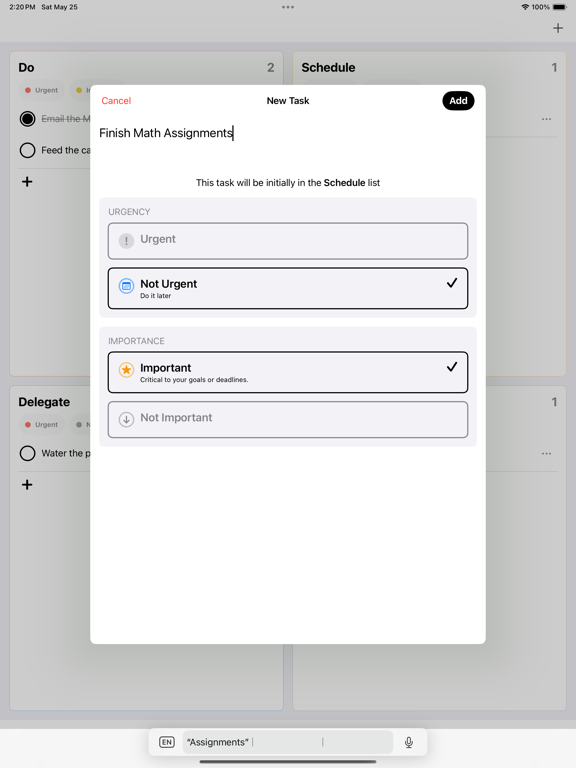Choose the Important option
This screenshot has width=576, height=768.
coord(288,372)
